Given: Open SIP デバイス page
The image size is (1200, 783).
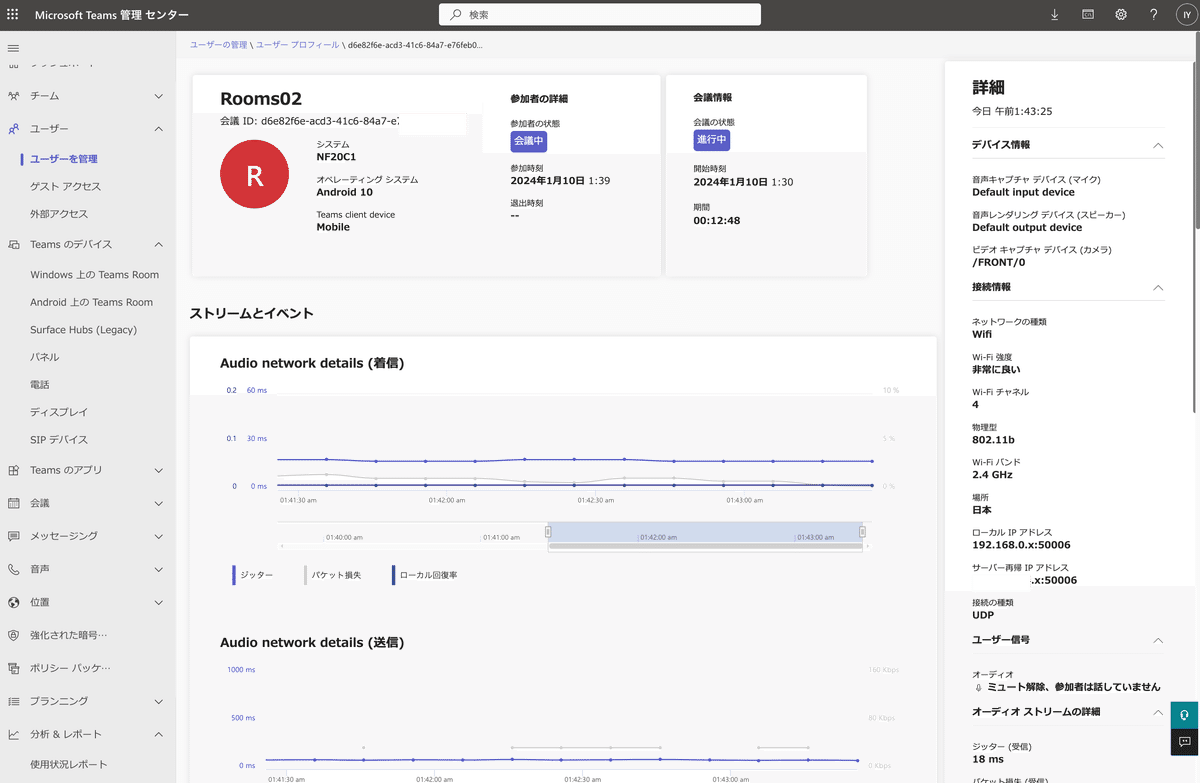Looking at the screenshot, I should (59, 440).
